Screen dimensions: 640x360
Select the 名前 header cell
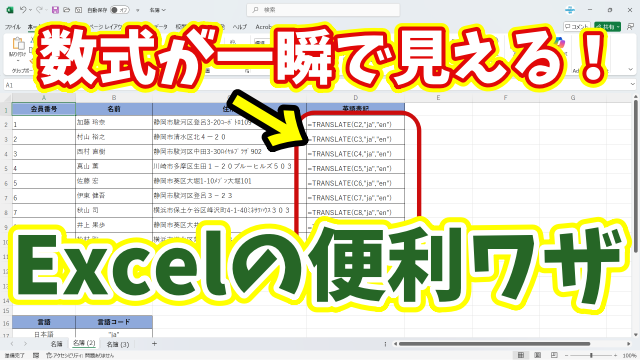(114, 109)
